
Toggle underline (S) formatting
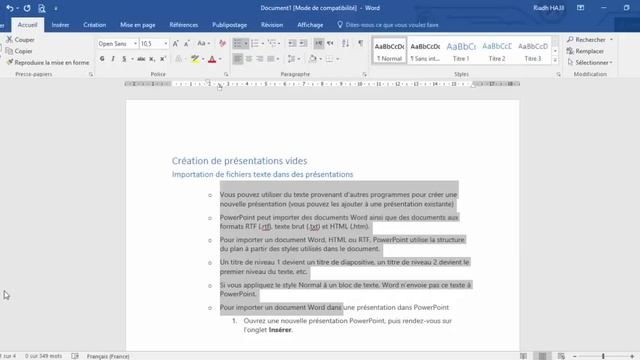[x=124, y=59]
